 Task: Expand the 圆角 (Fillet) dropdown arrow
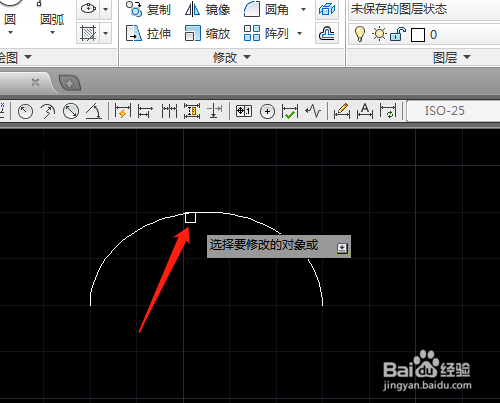coord(303,9)
